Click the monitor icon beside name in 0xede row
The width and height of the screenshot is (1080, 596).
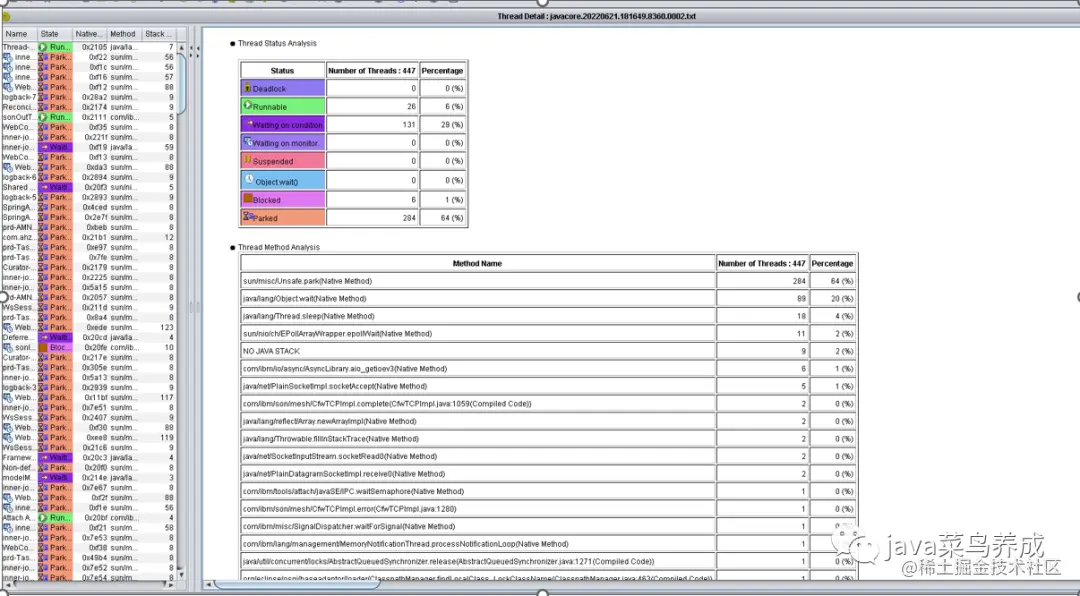coord(8,327)
